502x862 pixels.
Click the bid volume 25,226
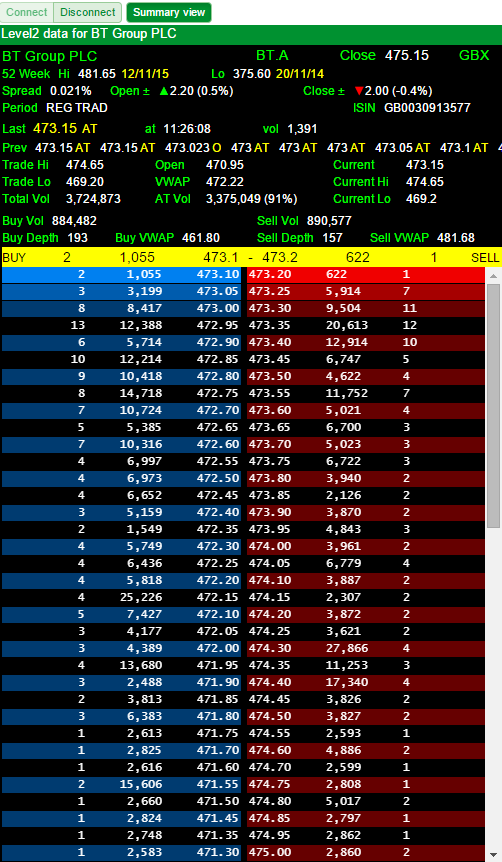pos(141,598)
